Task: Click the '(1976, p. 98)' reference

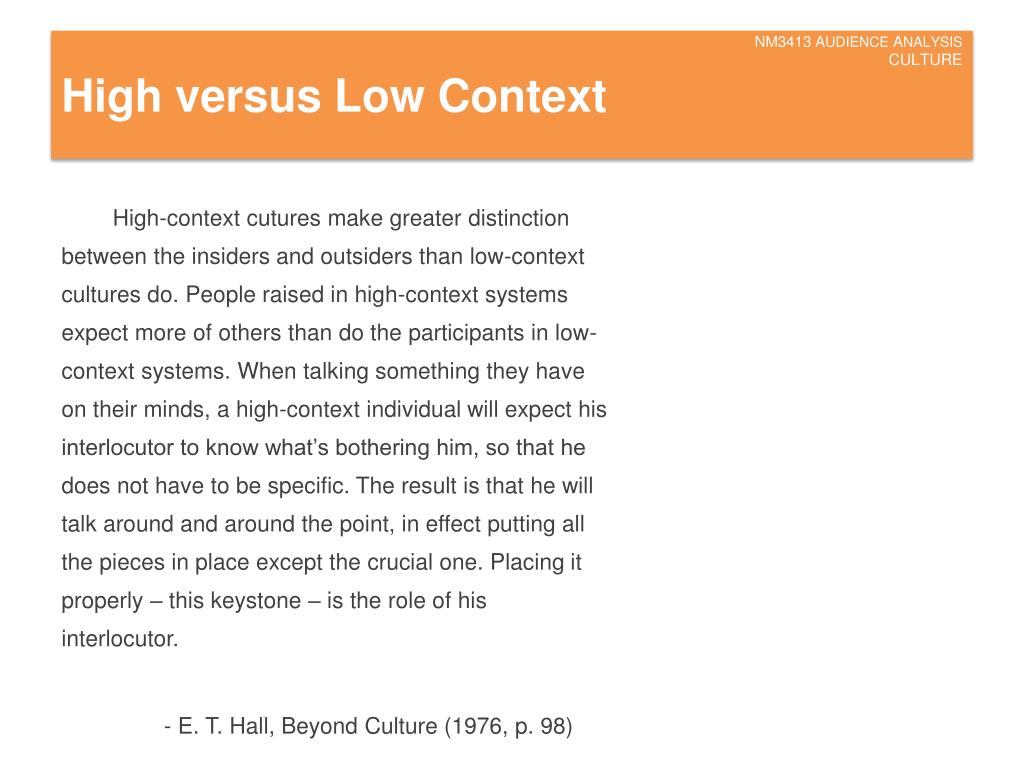Action: 508,726
